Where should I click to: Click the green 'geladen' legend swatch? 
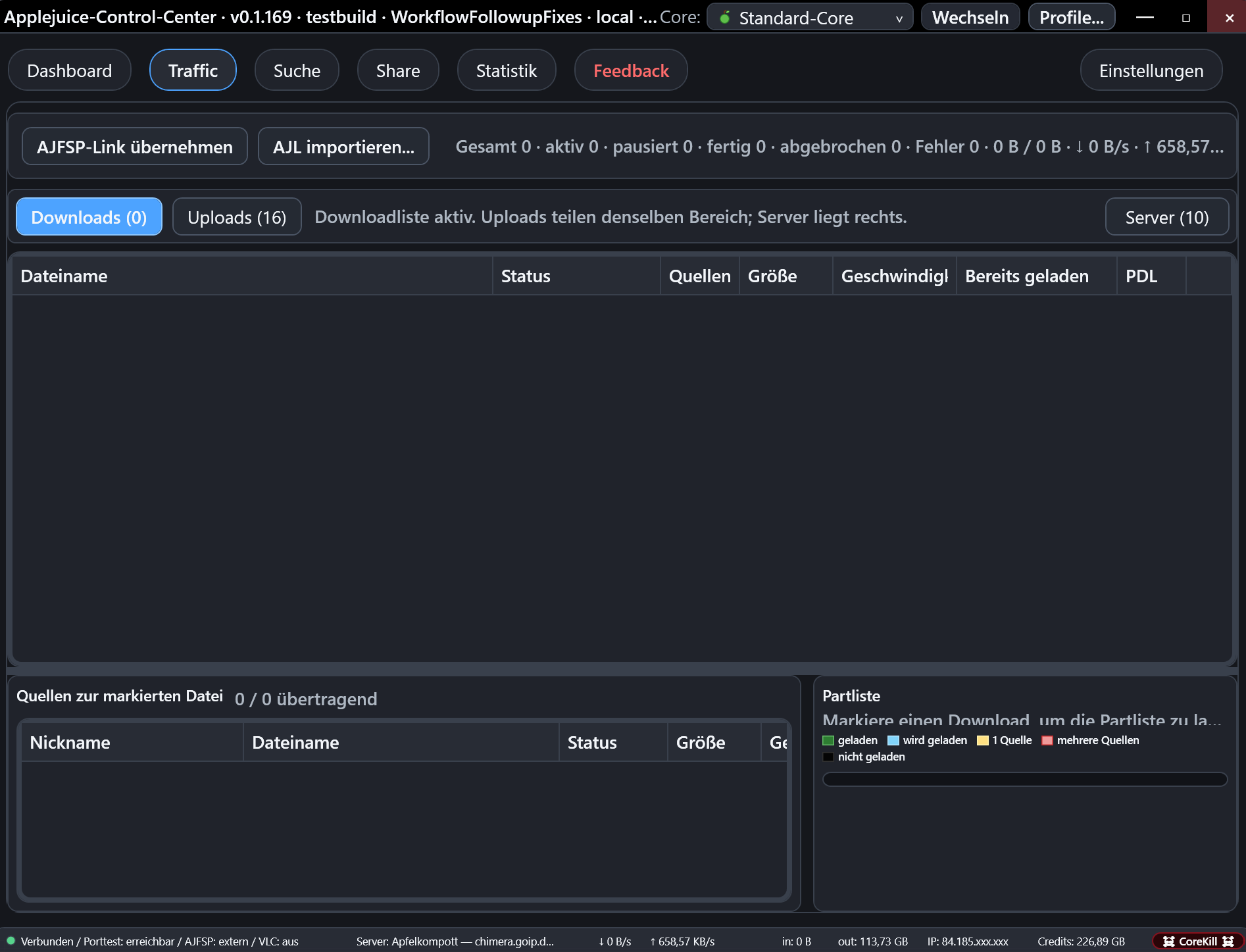click(x=828, y=741)
